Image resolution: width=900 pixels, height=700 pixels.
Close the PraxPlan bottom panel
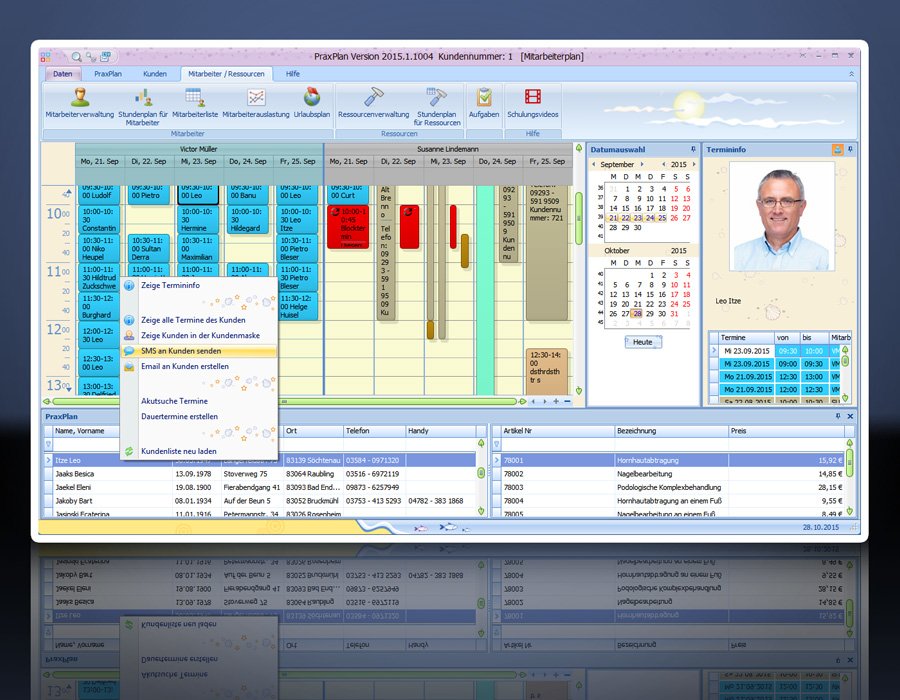(x=850, y=416)
